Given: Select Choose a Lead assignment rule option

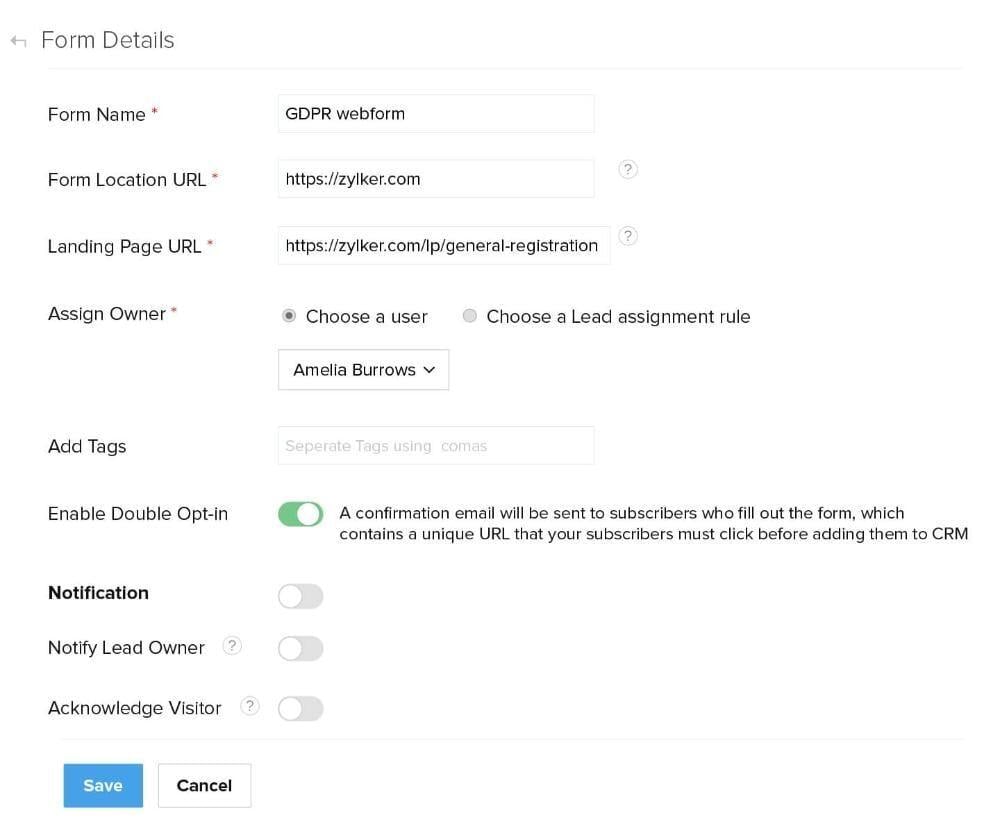Looking at the screenshot, I should point(470,316).
